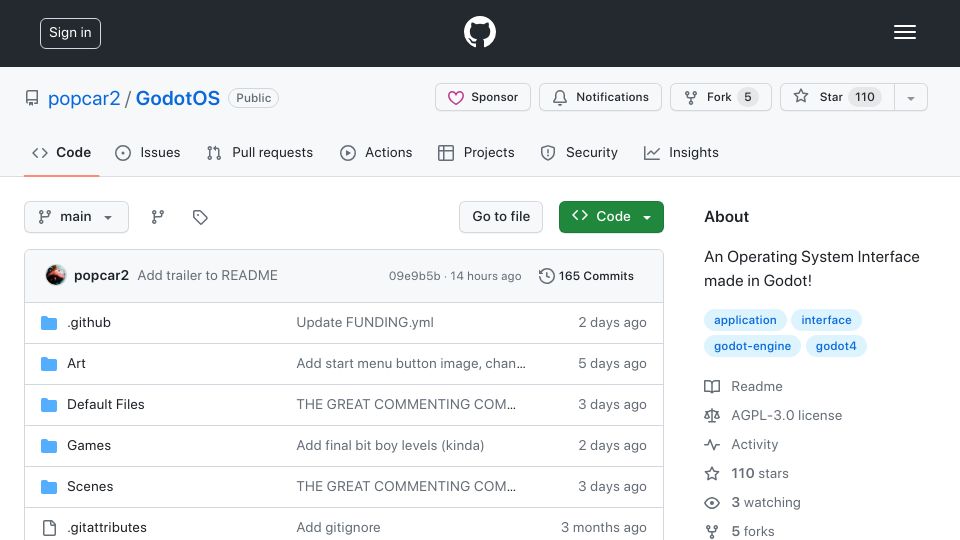Open the hamburger navigation menu
960x540 pixels.
tap(904, 32)
